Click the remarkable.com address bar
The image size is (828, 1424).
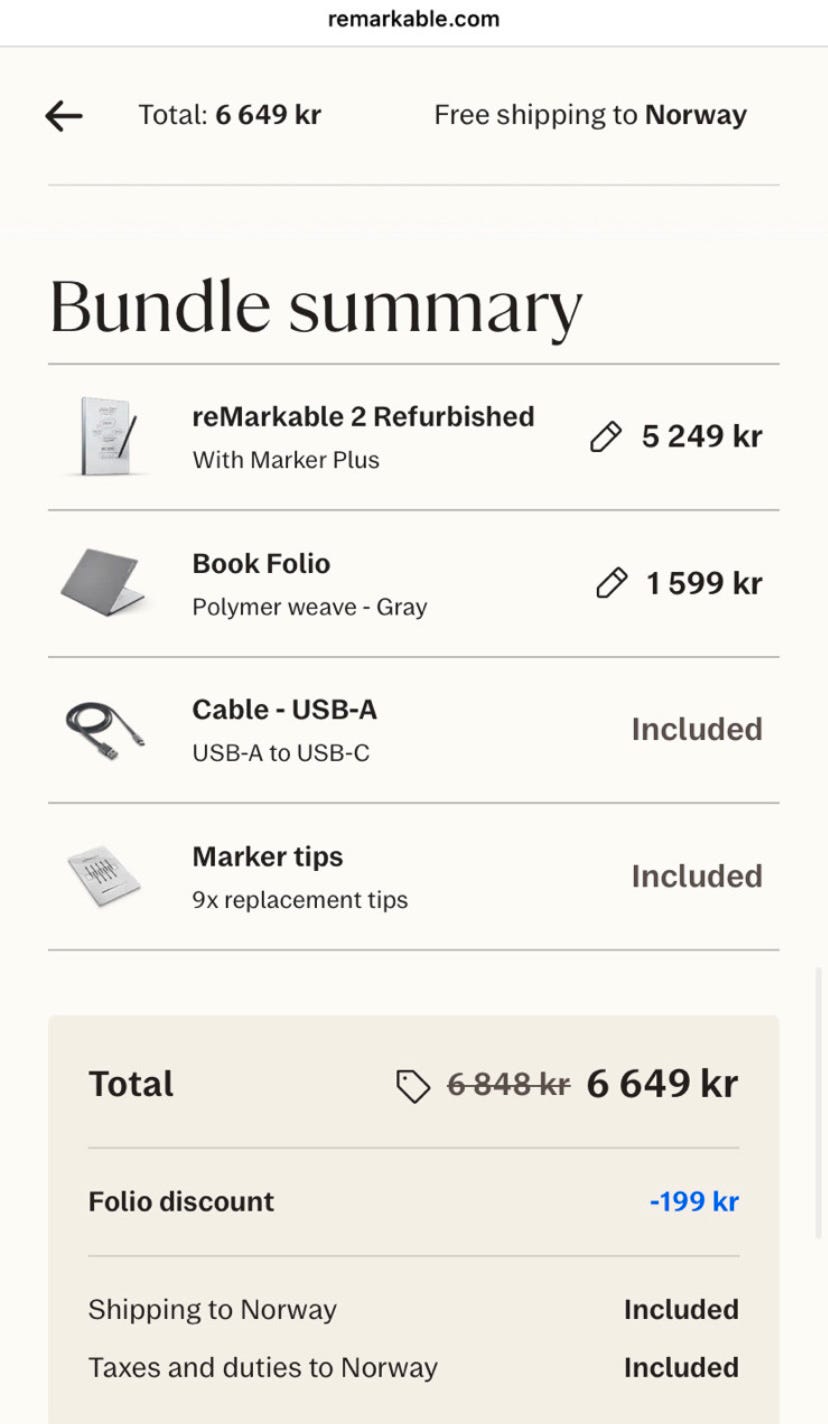tap(413, 19)
